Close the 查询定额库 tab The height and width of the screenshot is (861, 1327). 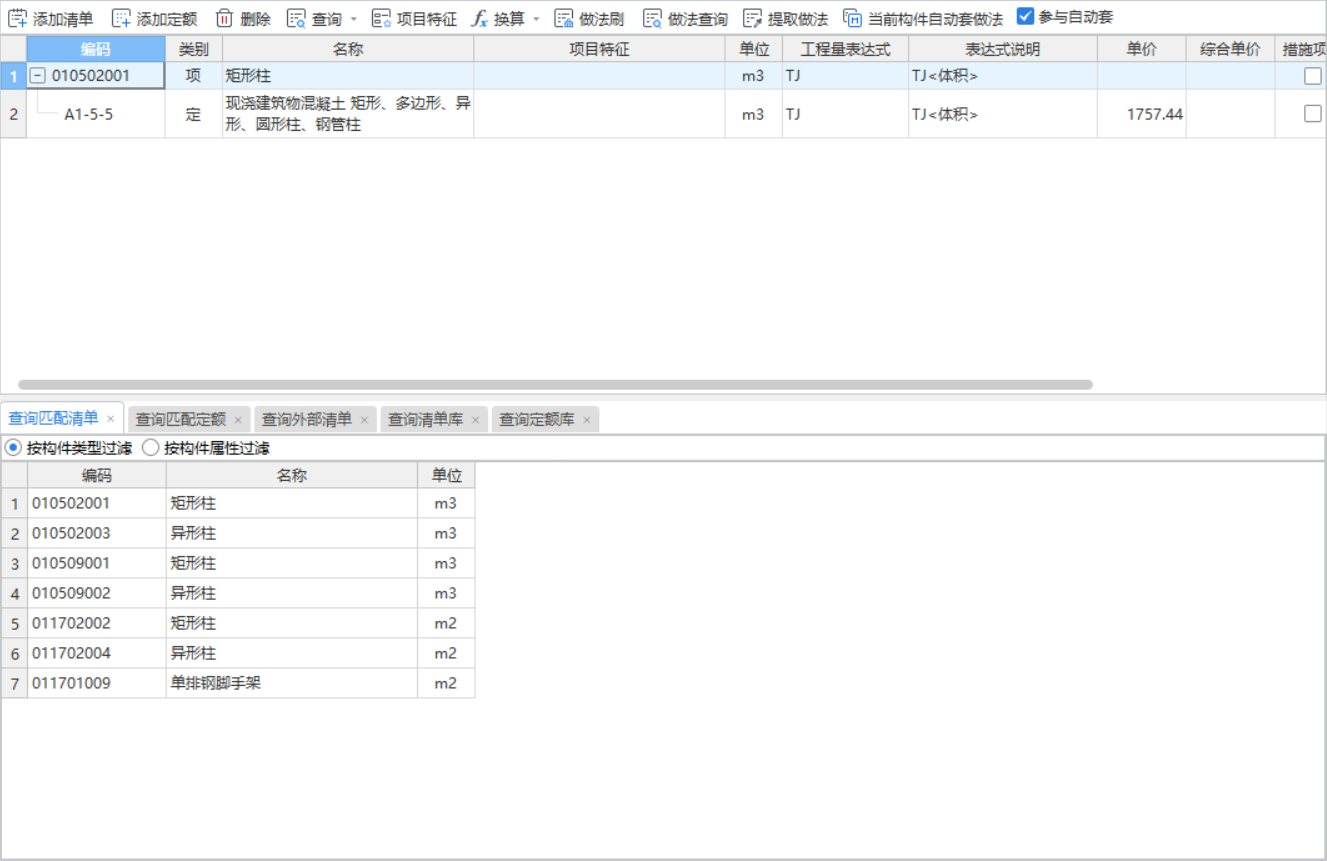587,420
